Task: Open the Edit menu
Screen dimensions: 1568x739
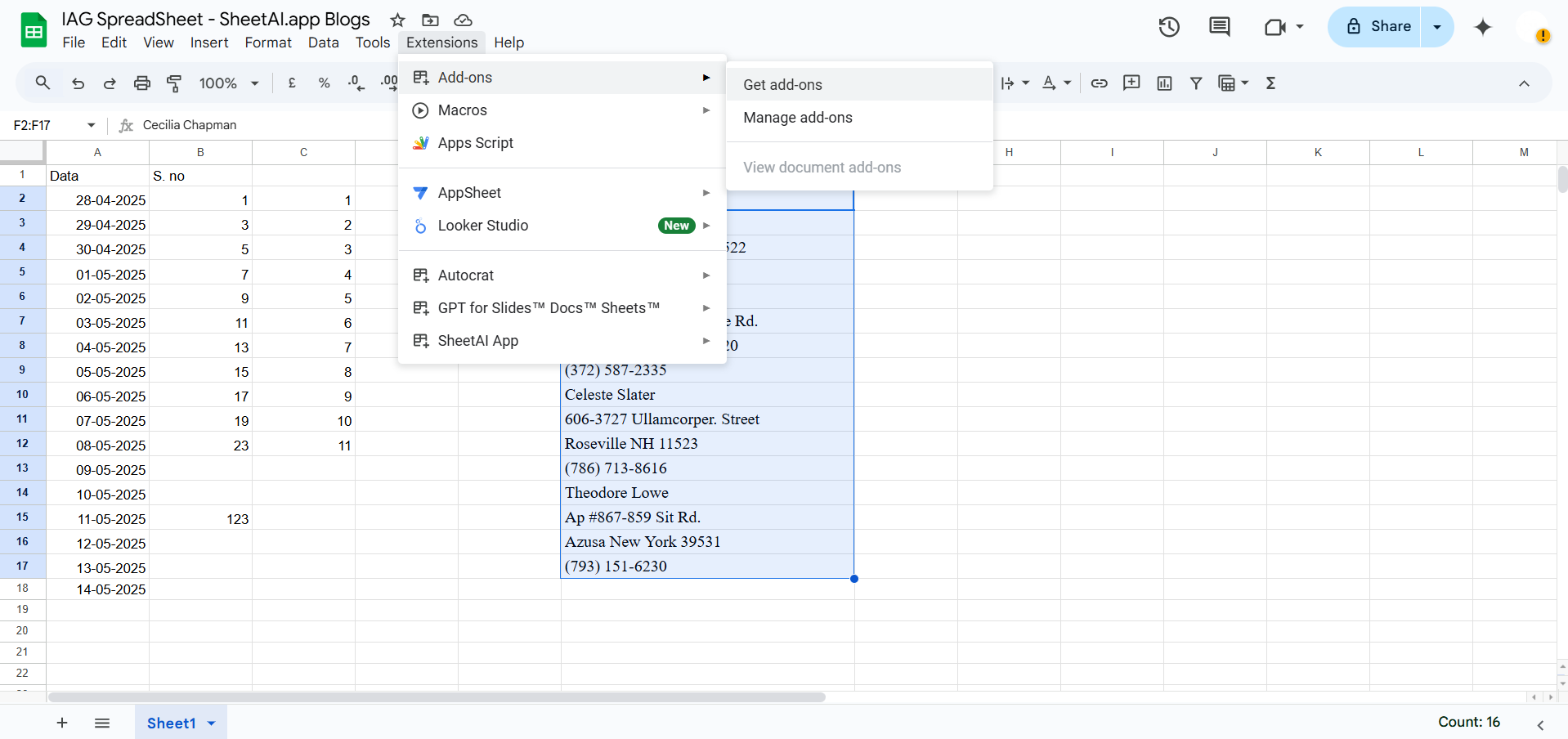Action: pyautogui.click(x=114, y=43)
